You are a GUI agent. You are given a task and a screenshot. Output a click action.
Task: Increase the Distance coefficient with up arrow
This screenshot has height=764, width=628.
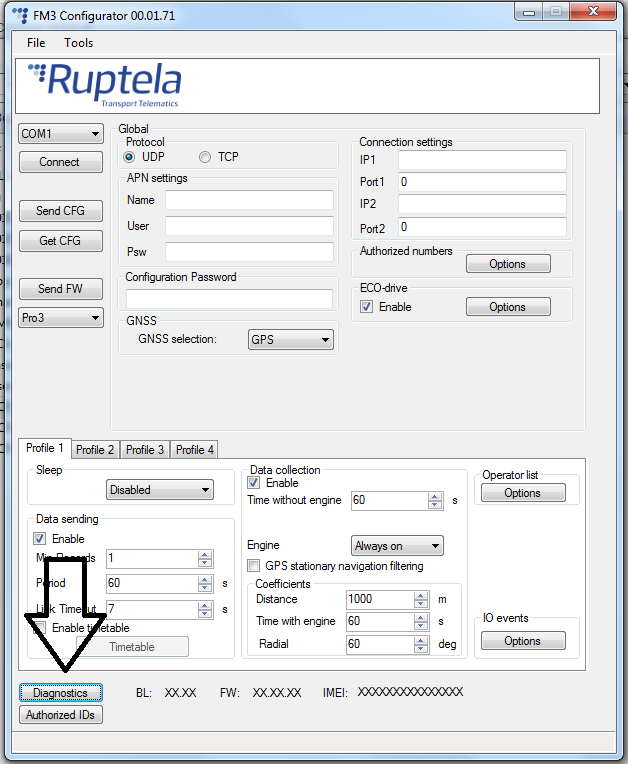point(420,595)
